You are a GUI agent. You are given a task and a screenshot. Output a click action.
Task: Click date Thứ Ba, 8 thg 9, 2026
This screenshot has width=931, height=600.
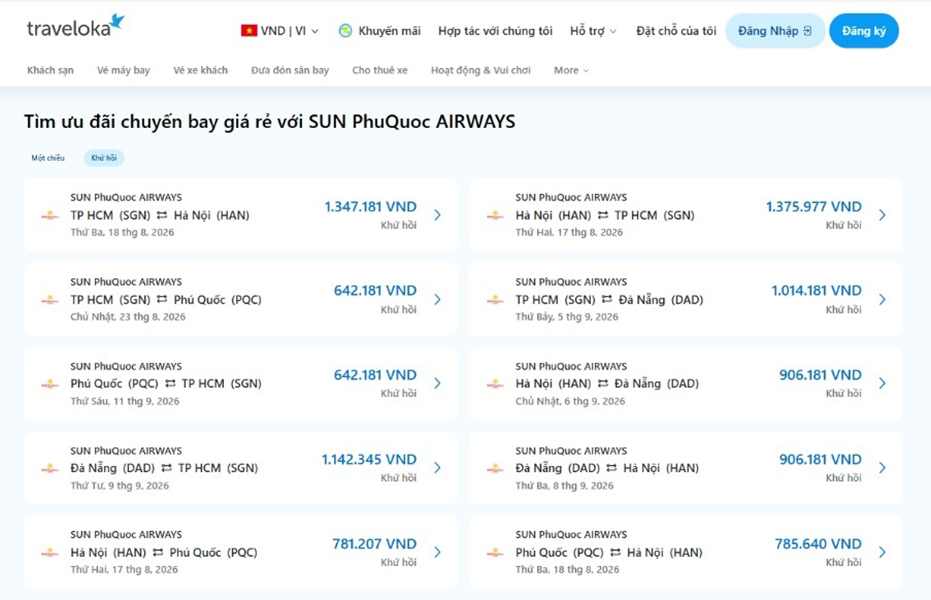click(564, 485)
